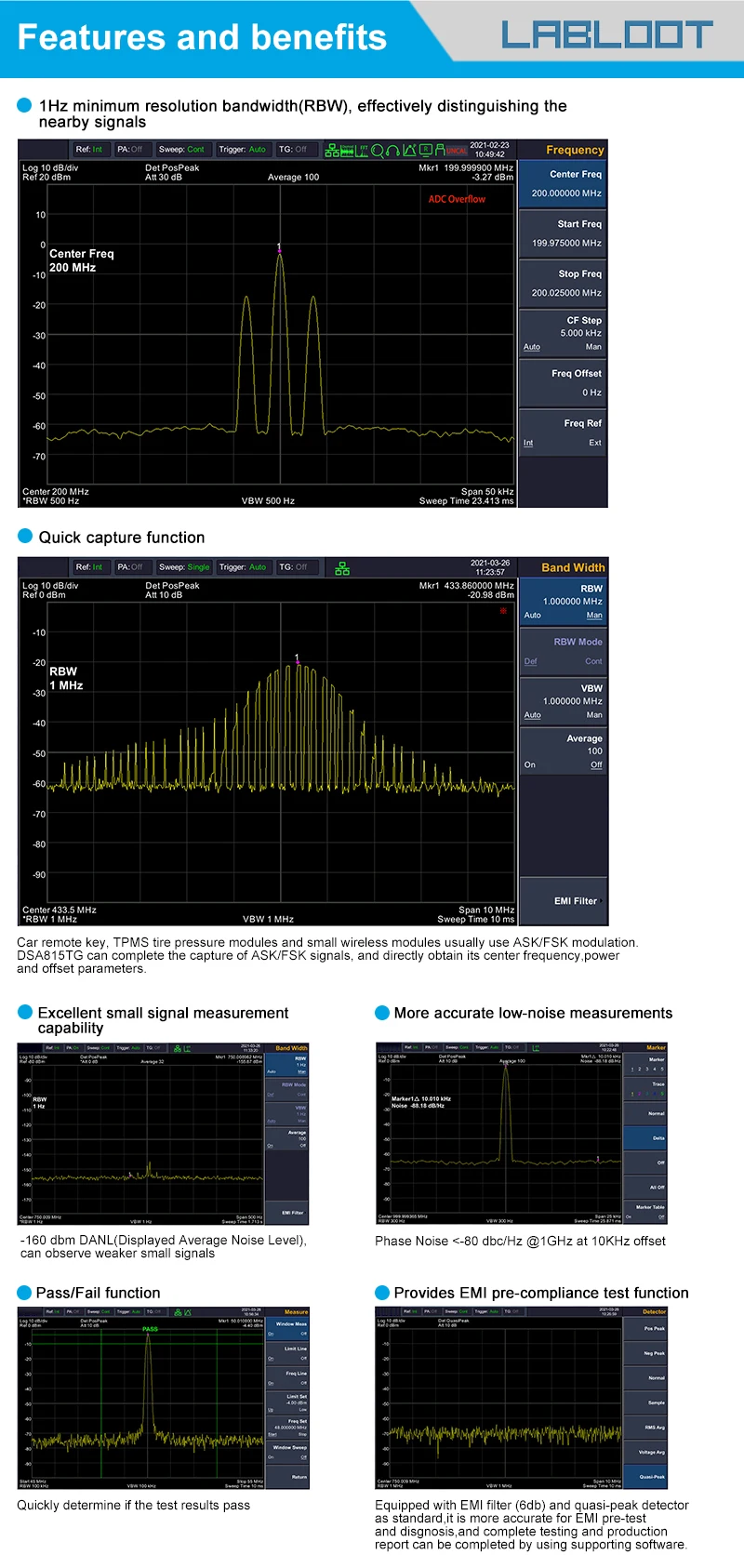Open the Trigger: Auto selector in first screen
744x1568 pixels.
click(x=243, y=150)
